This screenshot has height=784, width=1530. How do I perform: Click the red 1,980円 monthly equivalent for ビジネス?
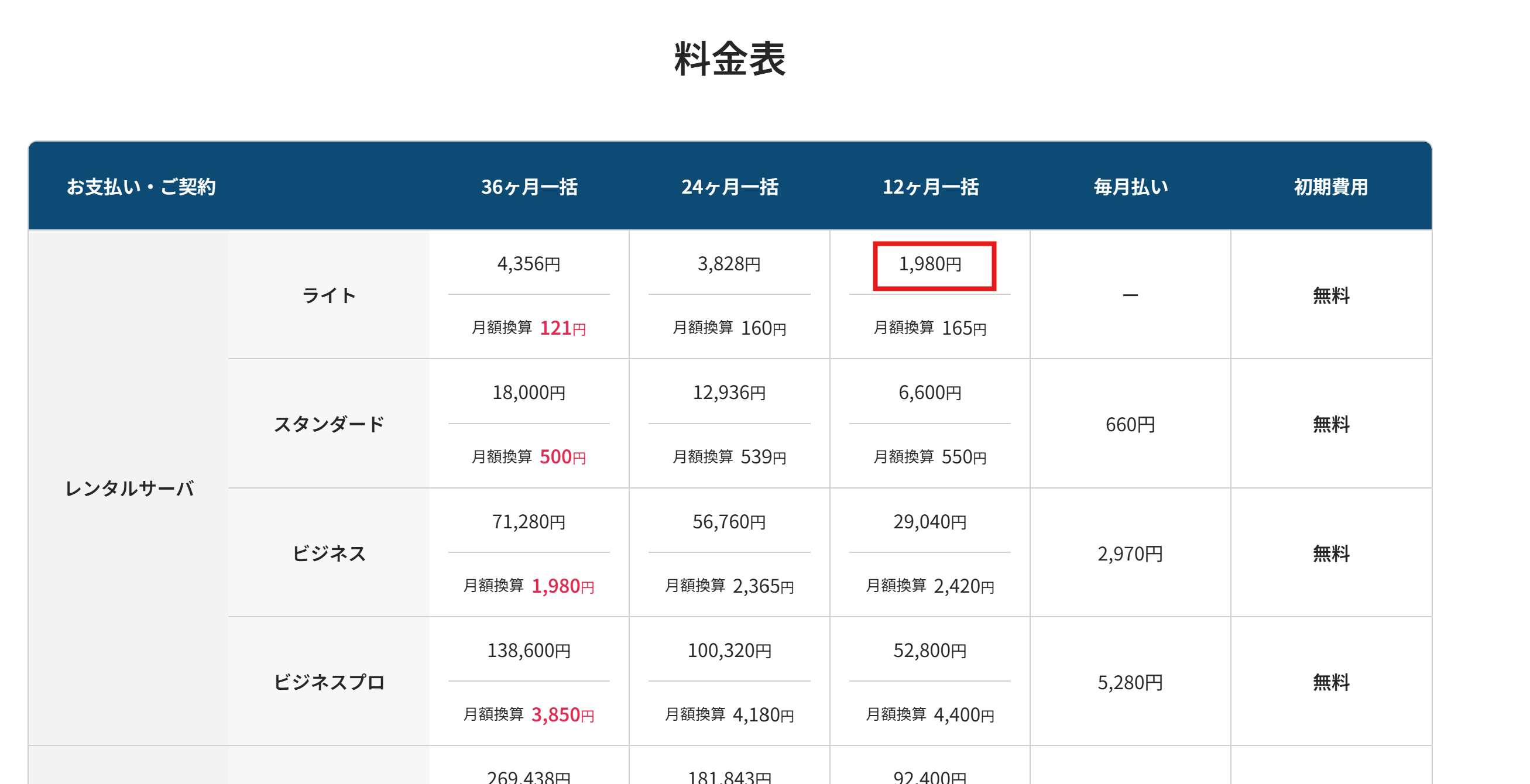(x=563, y=586)
